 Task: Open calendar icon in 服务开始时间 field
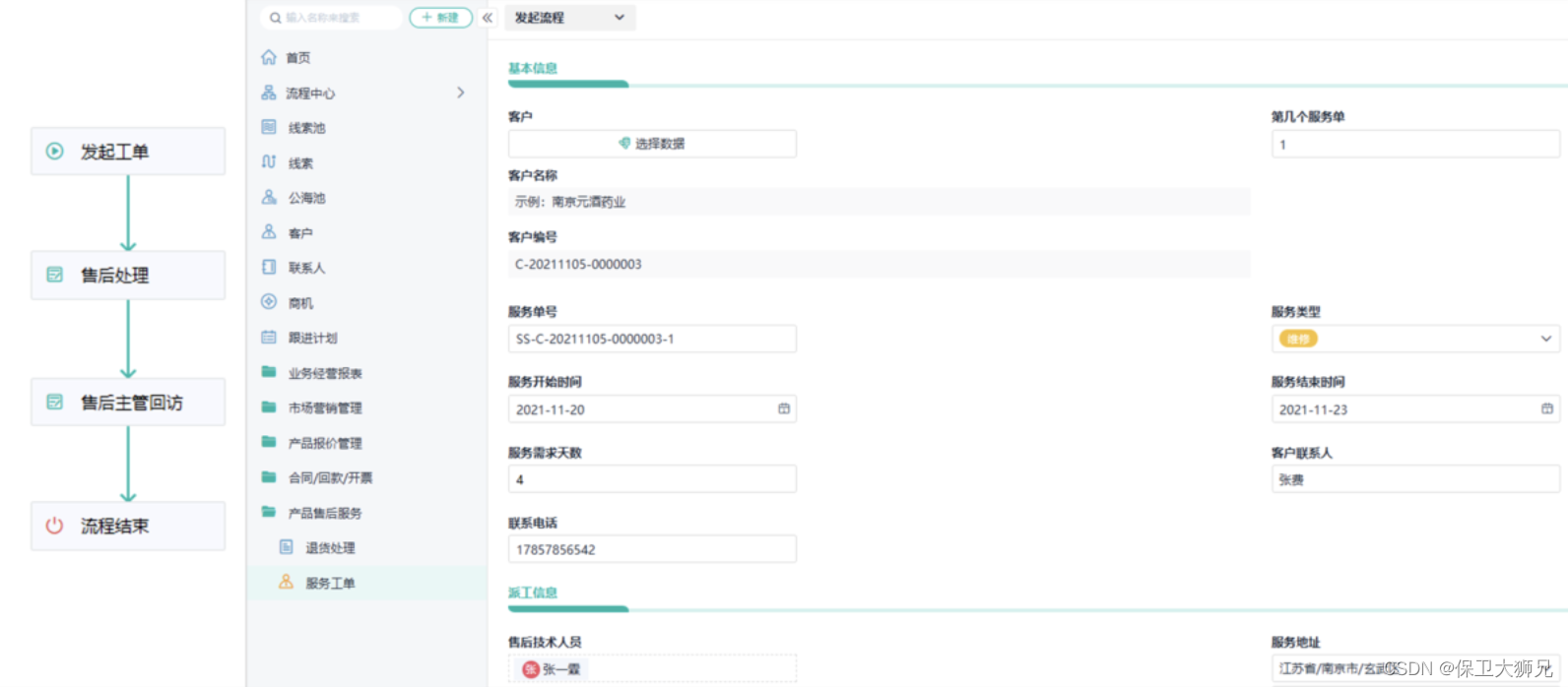point(784,408)
